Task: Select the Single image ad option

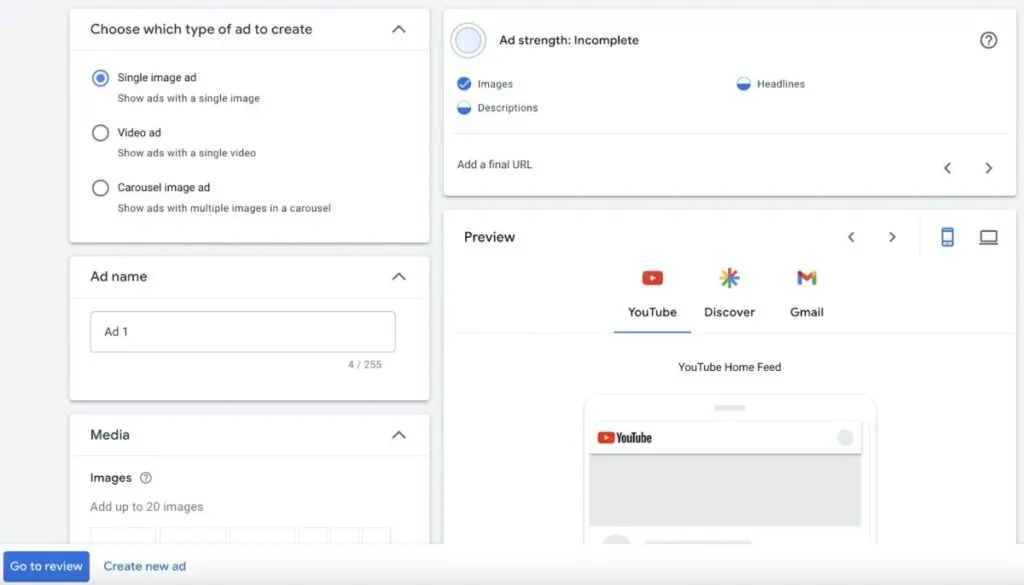Action: tap(100, 78)
